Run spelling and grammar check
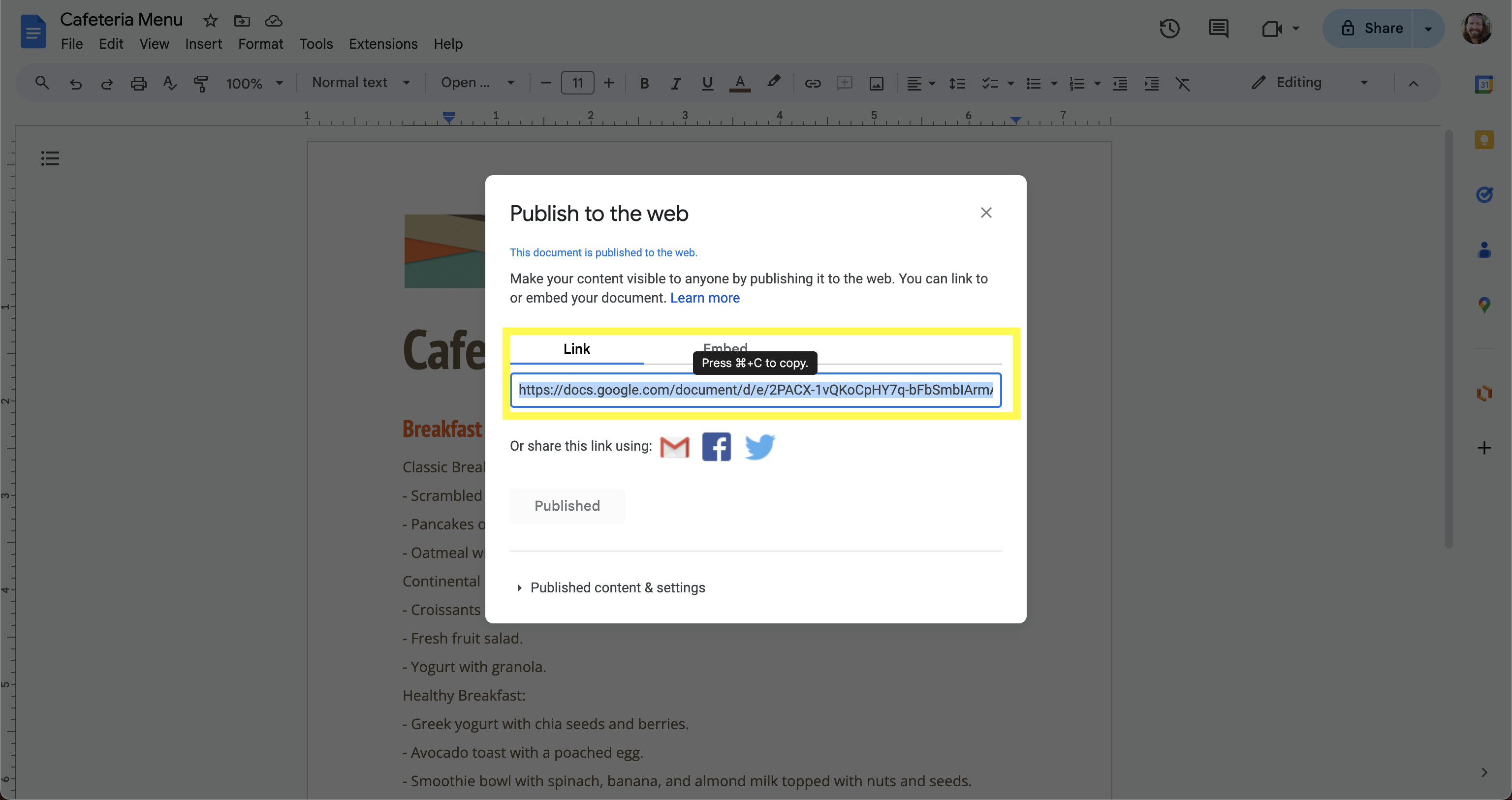 click(170, 83)
